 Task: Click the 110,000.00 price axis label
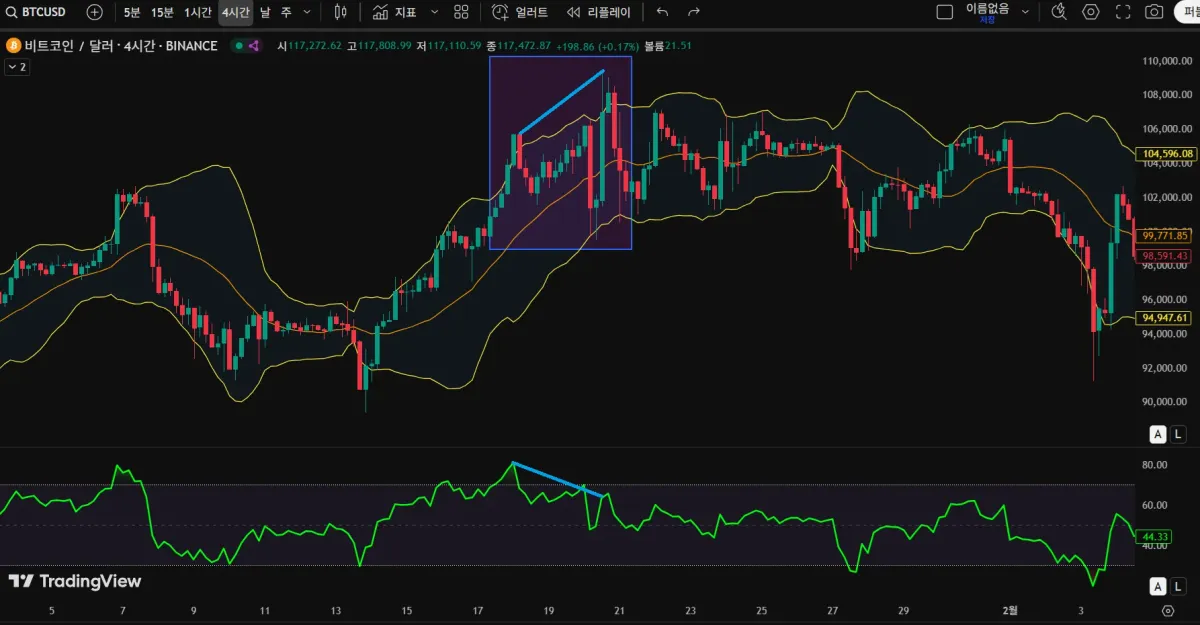coord(1166,61)
